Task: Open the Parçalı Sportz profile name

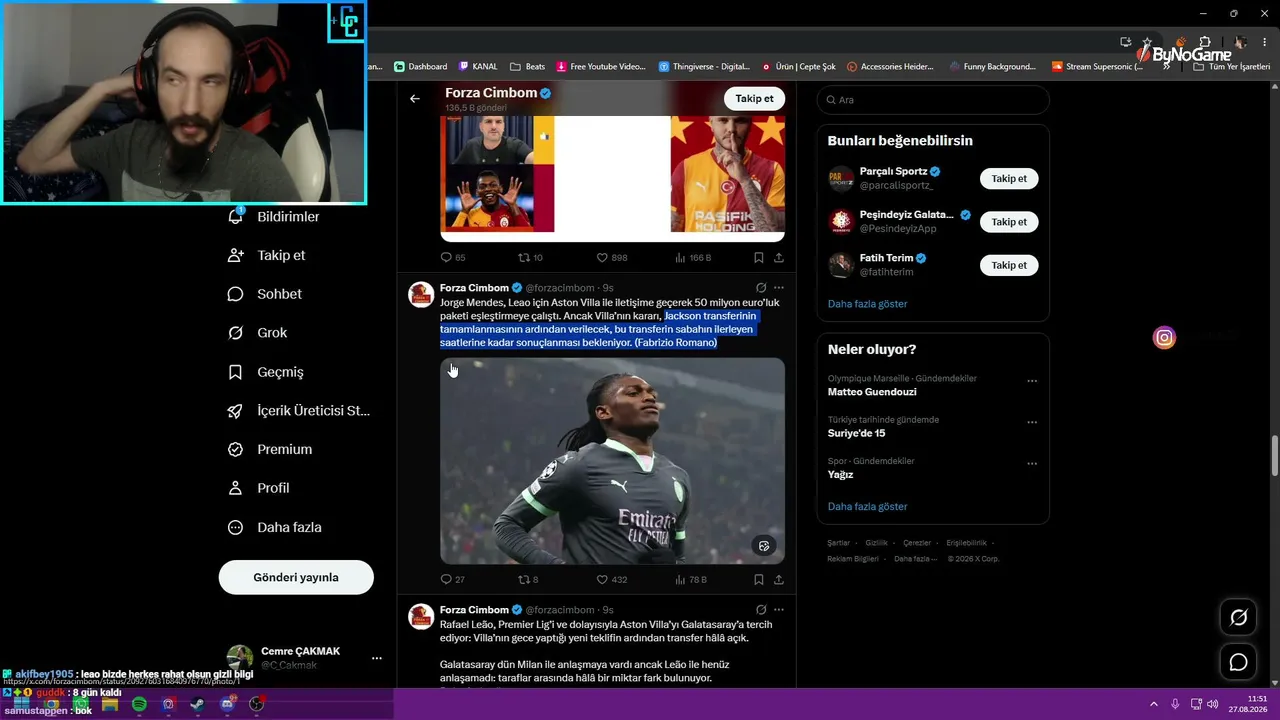Action: click(893, 172)
